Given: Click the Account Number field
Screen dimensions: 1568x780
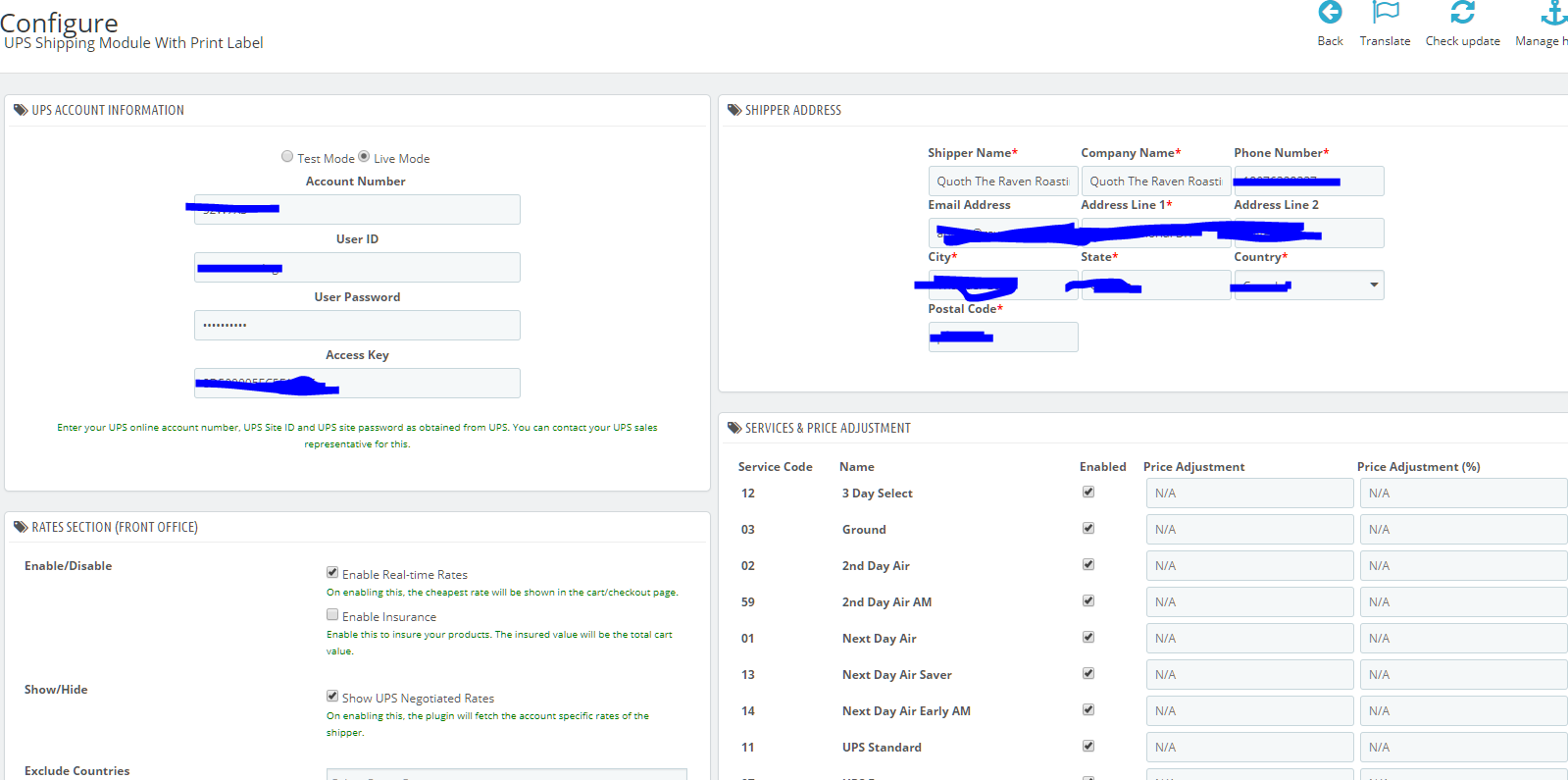Looking at the screenshot, I should pos(357,209).
